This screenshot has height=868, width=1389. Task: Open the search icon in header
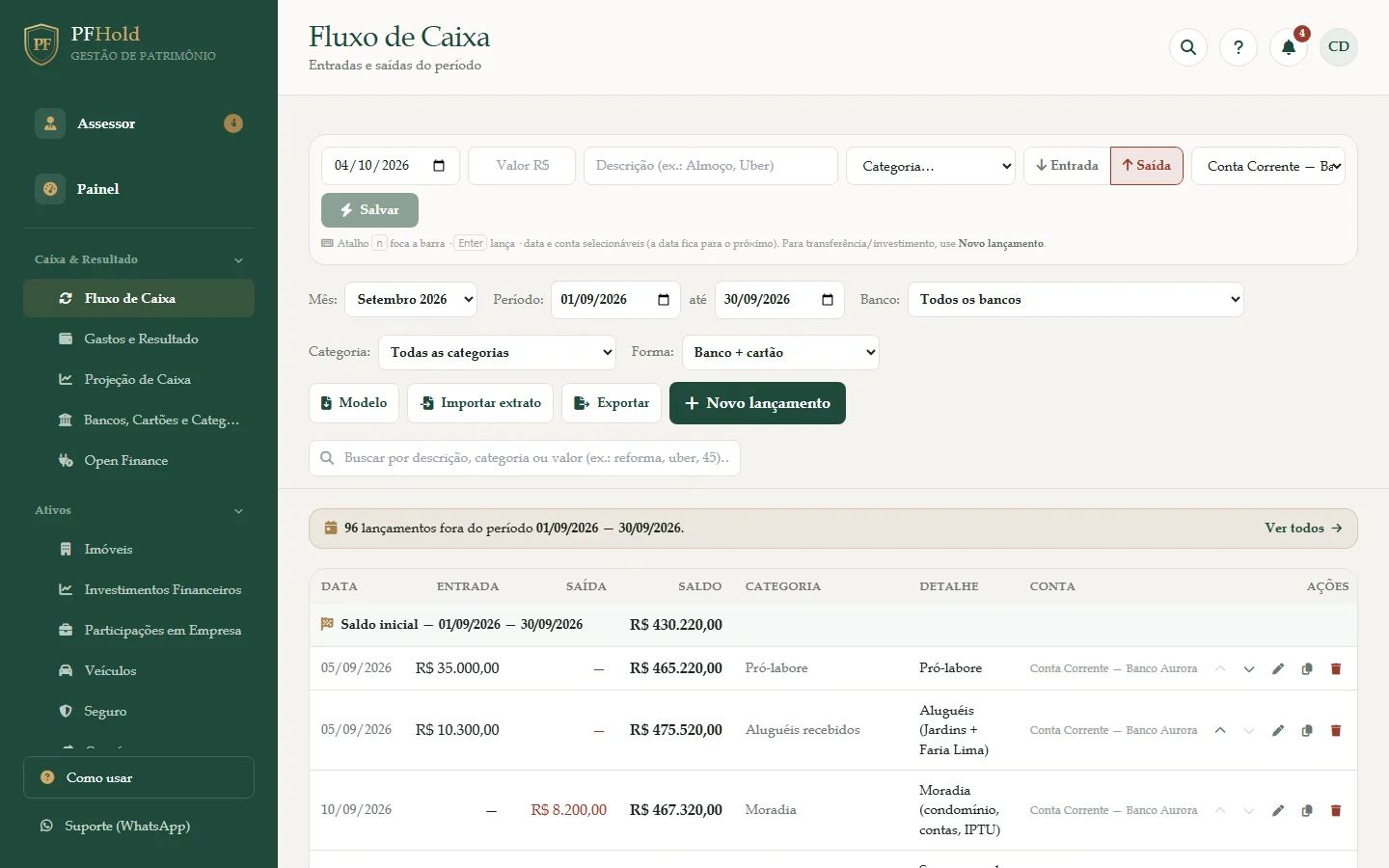click(1188, 47)
